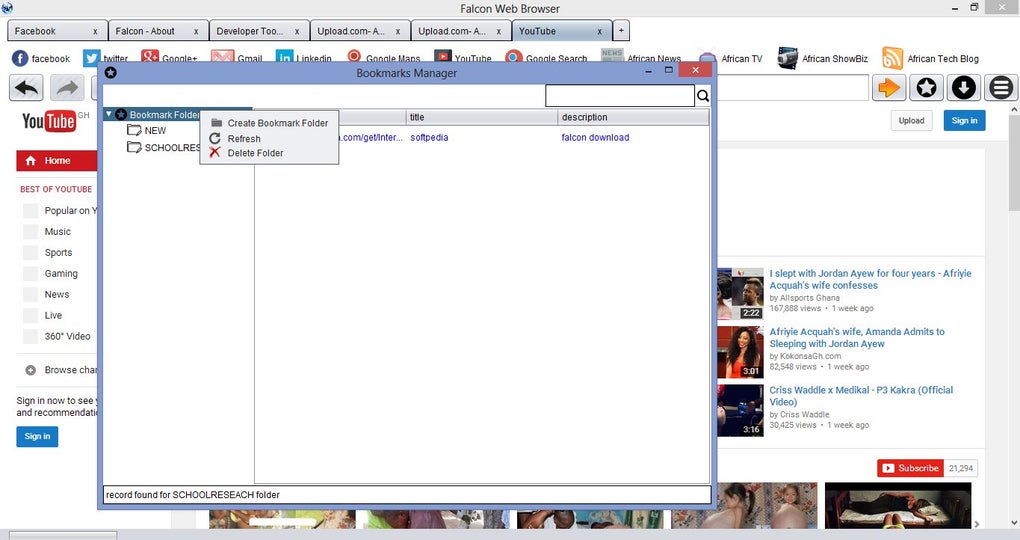Click the red X Delete Folder icon
This screenshot has width=1020, height=540.
coord(215,152)
